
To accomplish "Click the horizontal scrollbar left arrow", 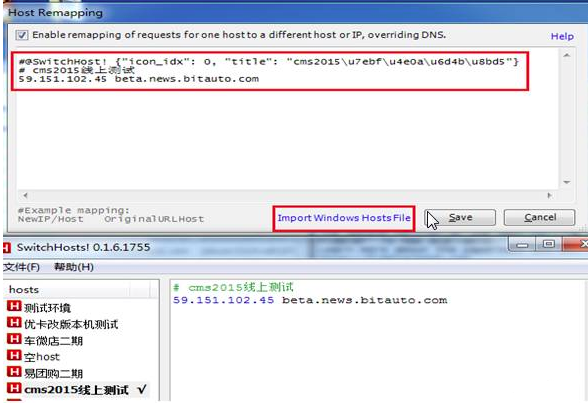I will 25,195.
